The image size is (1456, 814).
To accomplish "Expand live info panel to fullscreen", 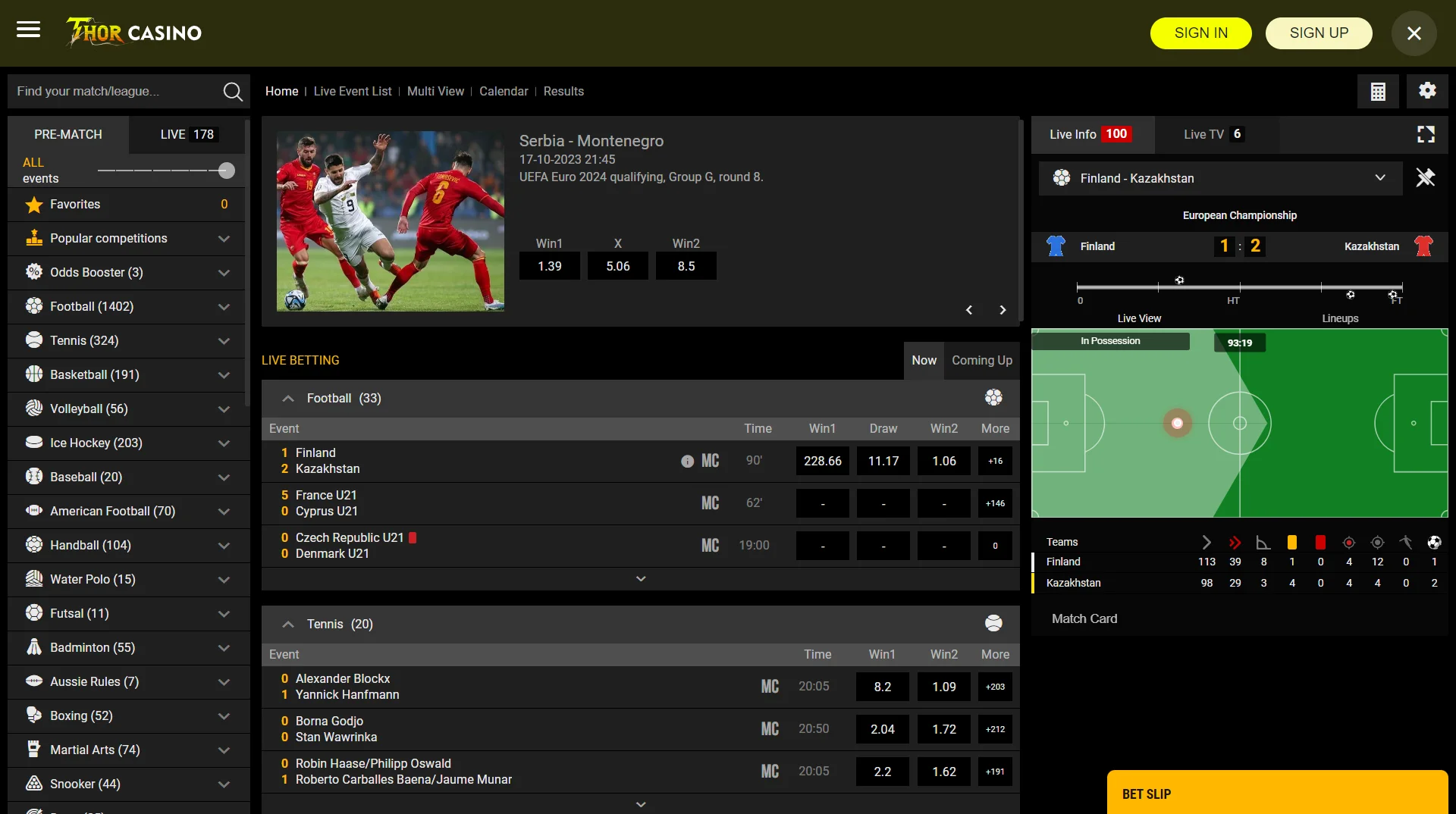I will point(1426,134).
